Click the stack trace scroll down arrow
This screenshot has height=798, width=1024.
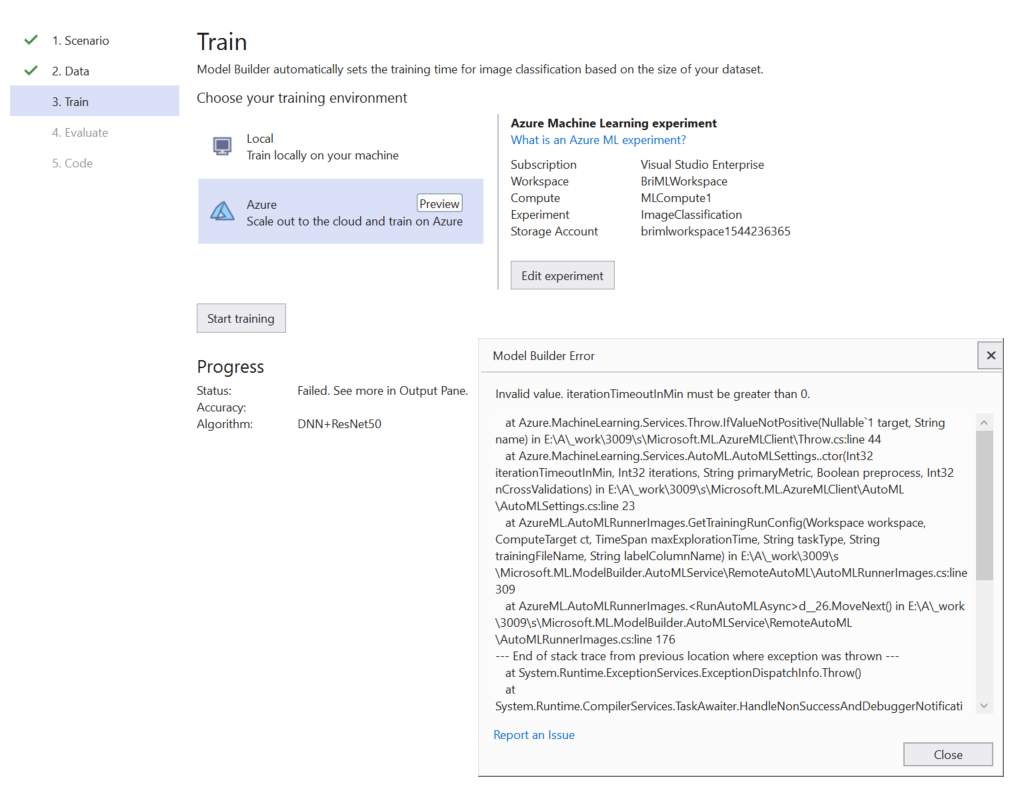pyautogui.click(x=984, y=705)
